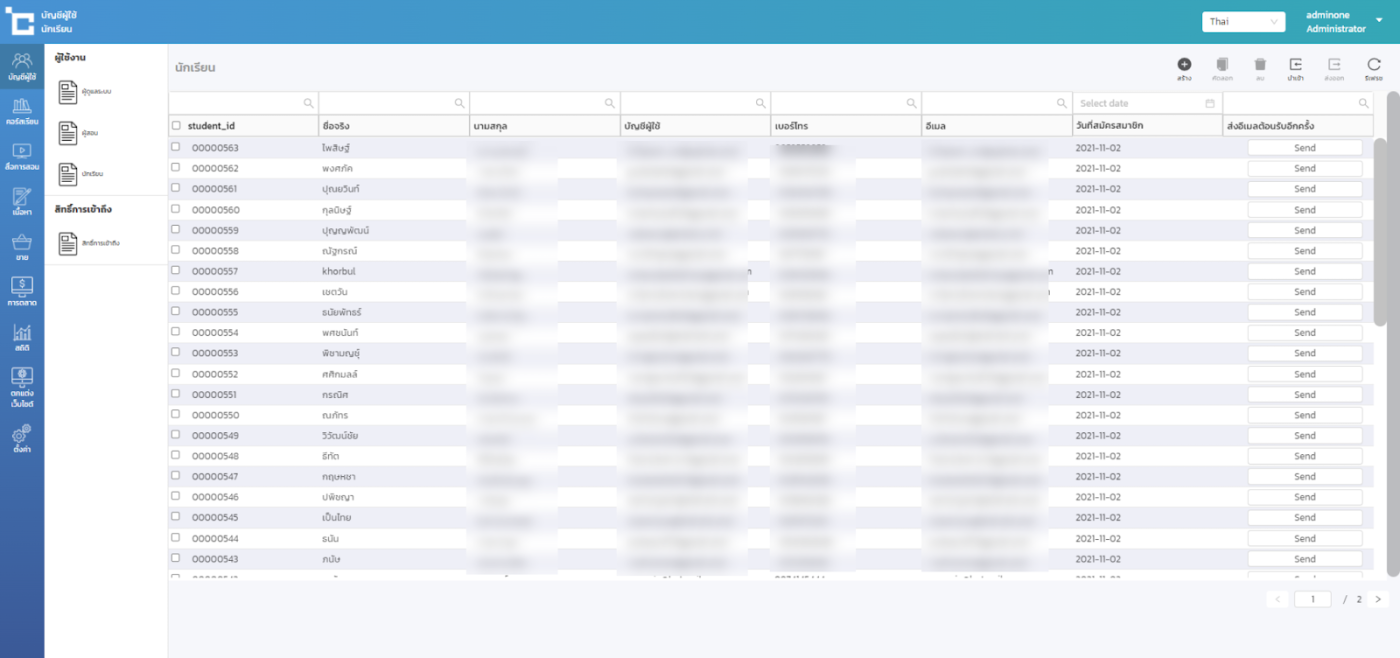Open the Statistics (สถิติ) chart icon
Screen dimensions: 1400x658
(x=22, y=337)
